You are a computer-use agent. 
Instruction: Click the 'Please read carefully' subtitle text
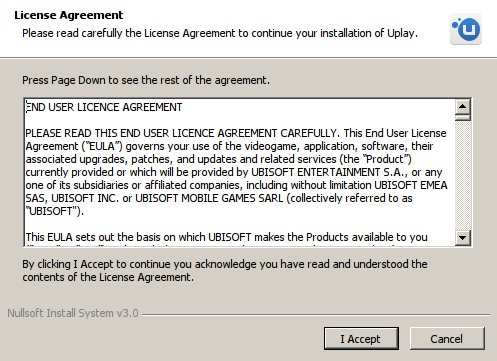point(220,33)
